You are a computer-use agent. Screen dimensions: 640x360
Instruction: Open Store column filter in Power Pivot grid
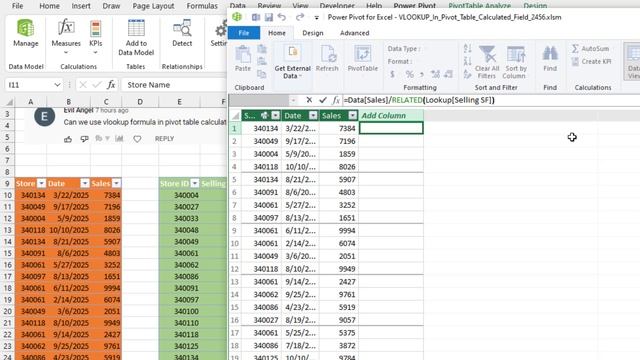[276, 116]
